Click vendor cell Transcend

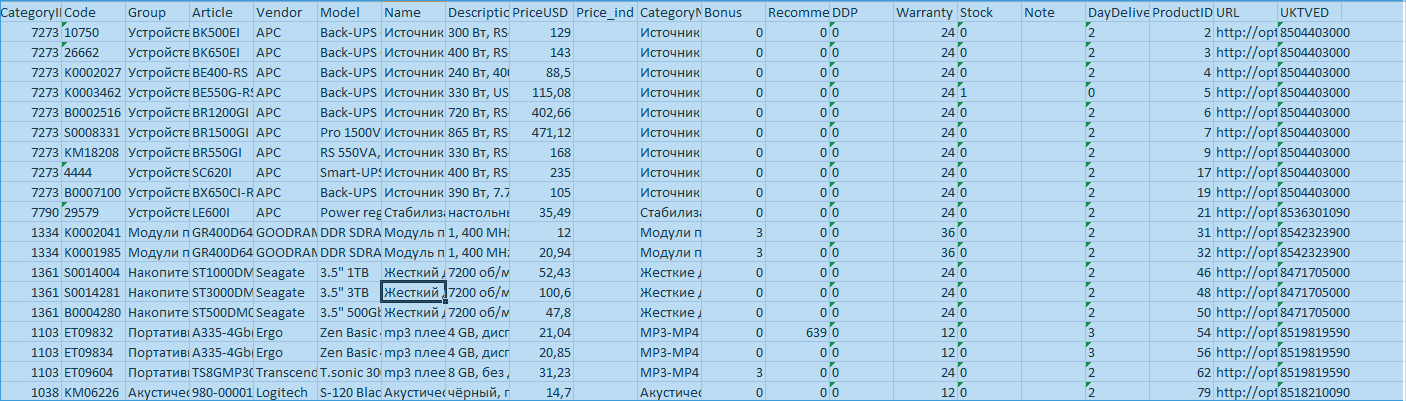pos(286,373)
